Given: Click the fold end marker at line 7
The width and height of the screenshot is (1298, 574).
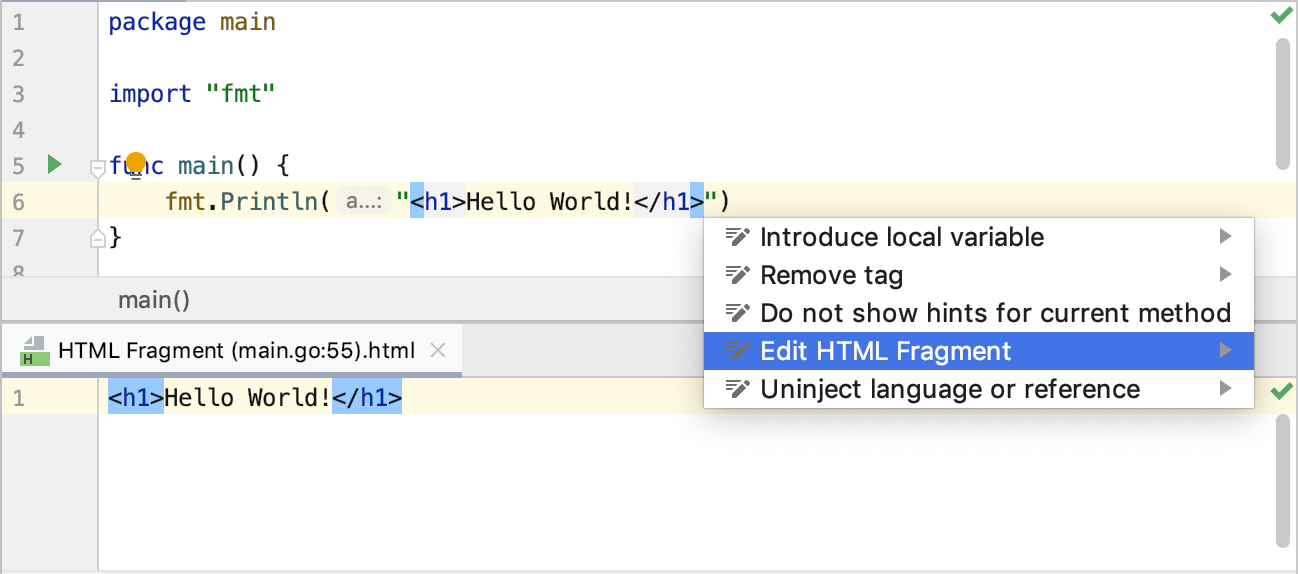Looking at the screenshot, I should pos(97,238).
